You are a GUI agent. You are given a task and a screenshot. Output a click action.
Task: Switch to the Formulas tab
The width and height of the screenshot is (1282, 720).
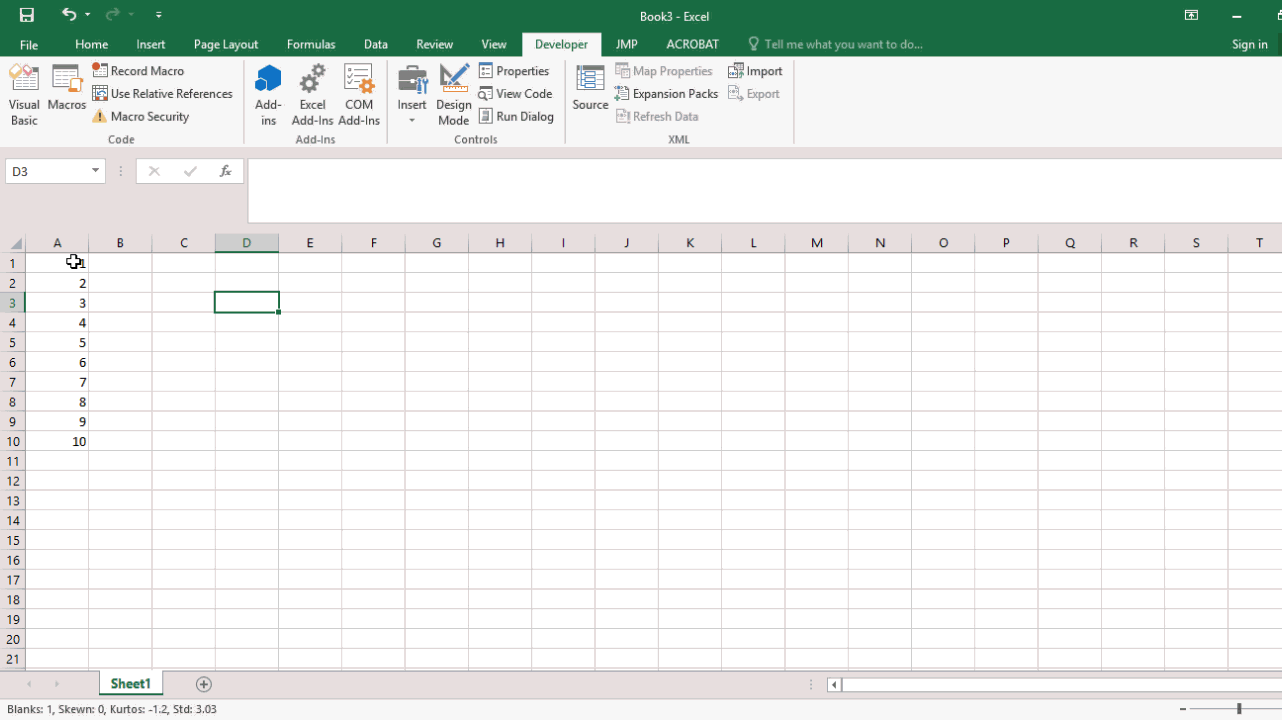(x=311, y=44)
